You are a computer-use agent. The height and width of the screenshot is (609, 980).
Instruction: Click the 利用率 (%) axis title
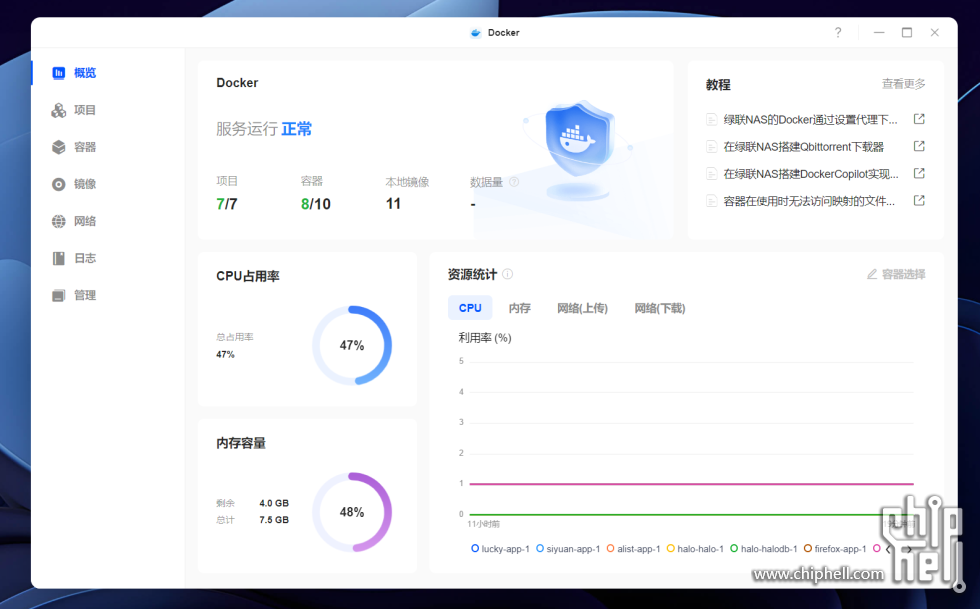(485, 338)
